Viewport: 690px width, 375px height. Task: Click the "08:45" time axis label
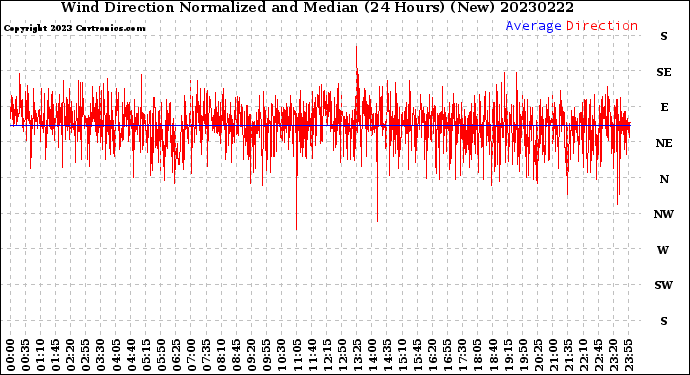pos(237,355)
